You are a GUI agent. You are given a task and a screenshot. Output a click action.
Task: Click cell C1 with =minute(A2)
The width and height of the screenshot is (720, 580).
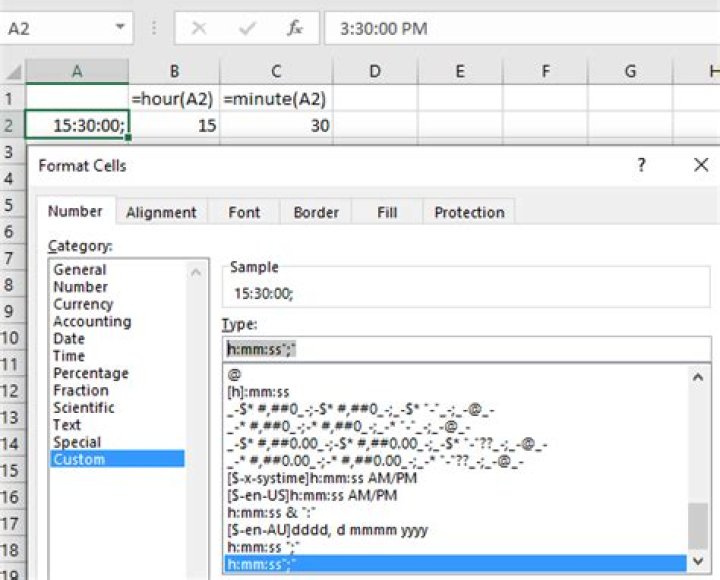tap(276, 98)
